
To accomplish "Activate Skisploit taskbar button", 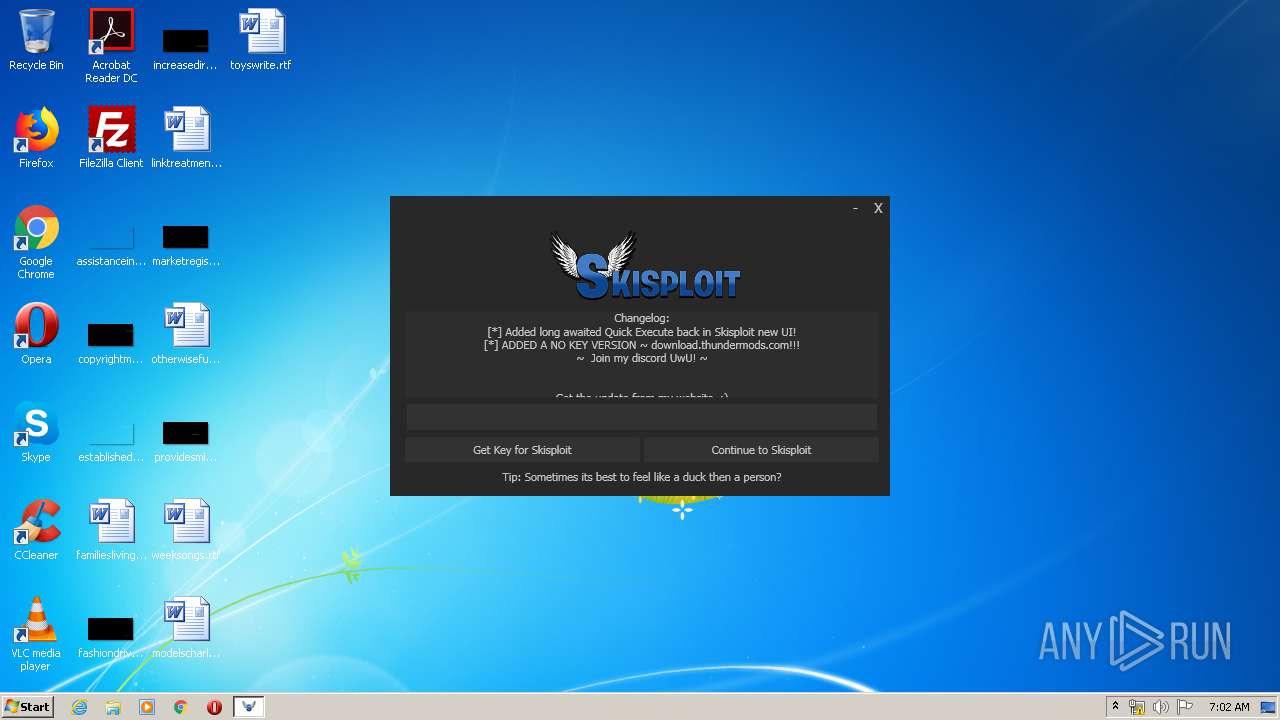I will [x=249, y=707].
